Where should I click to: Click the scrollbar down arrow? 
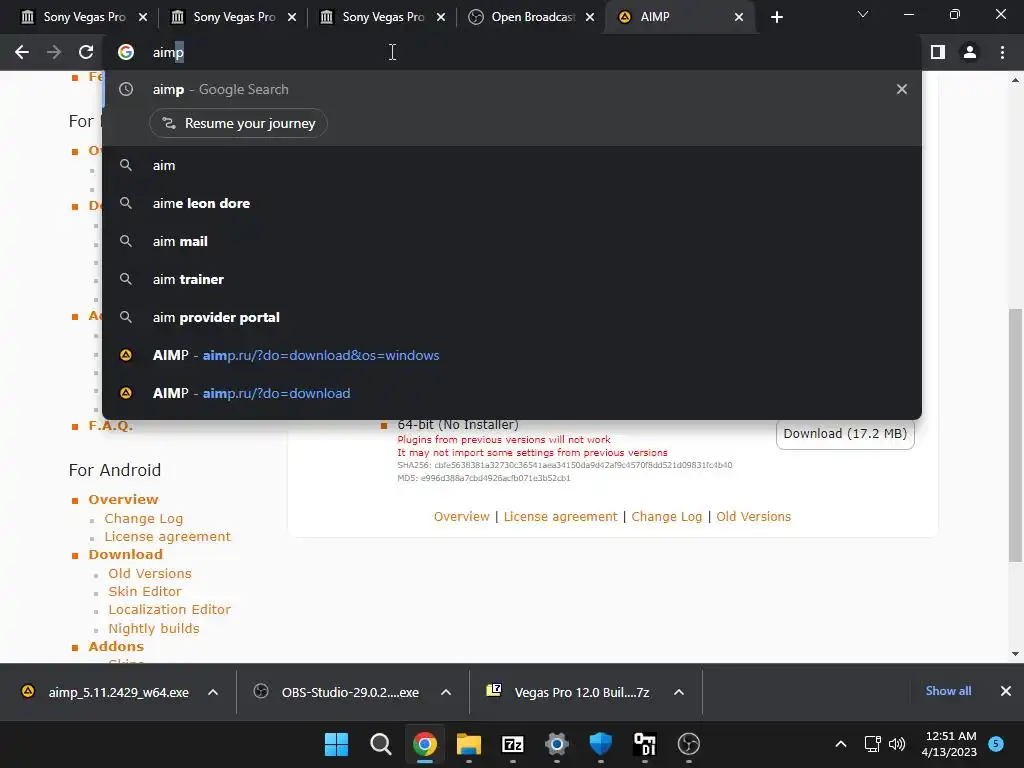click(x=1015, y=654)
